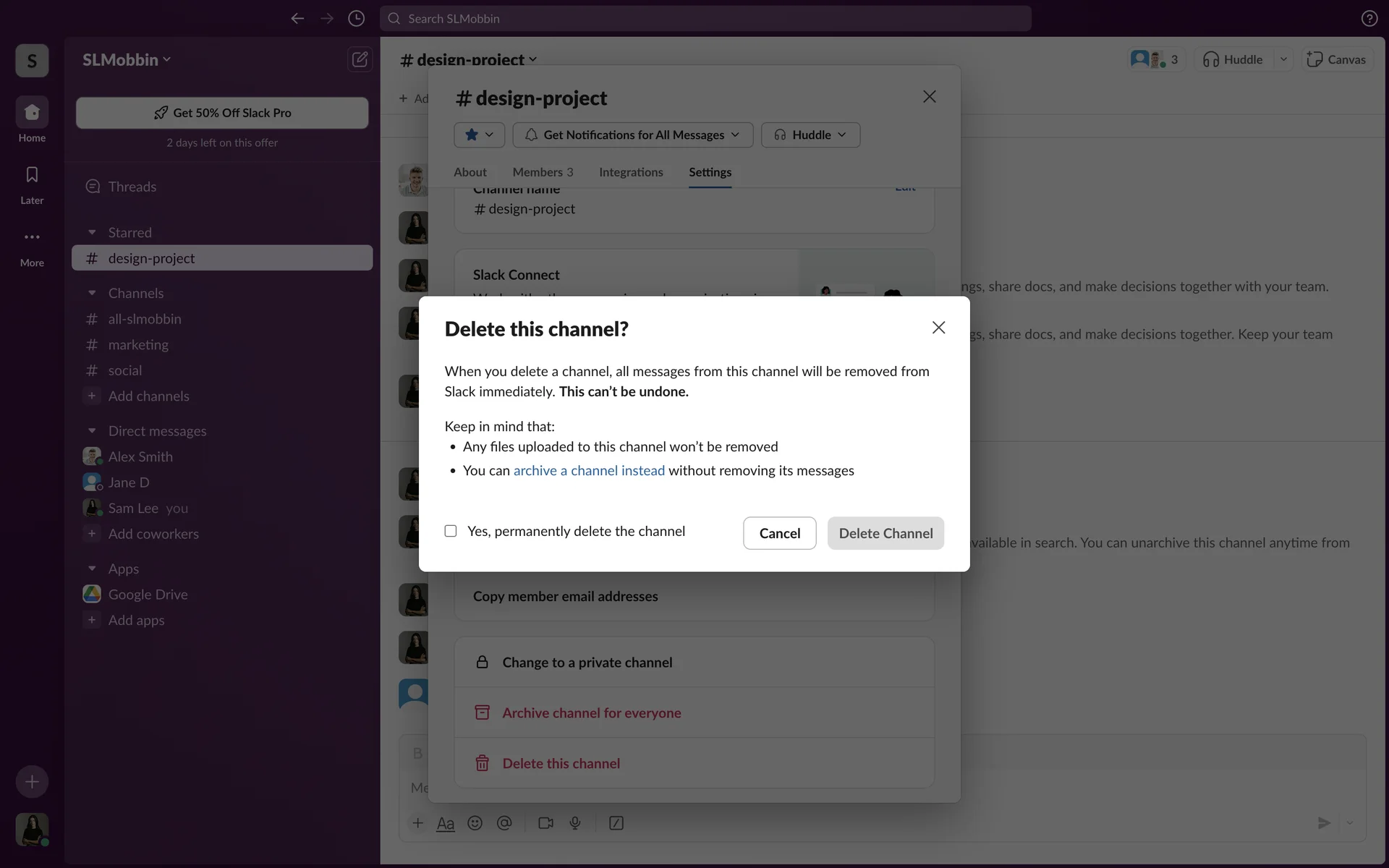The height and width of the screenshot is (868, 1389).
Task: Collapse the Direct messages section
Action: 92,431
